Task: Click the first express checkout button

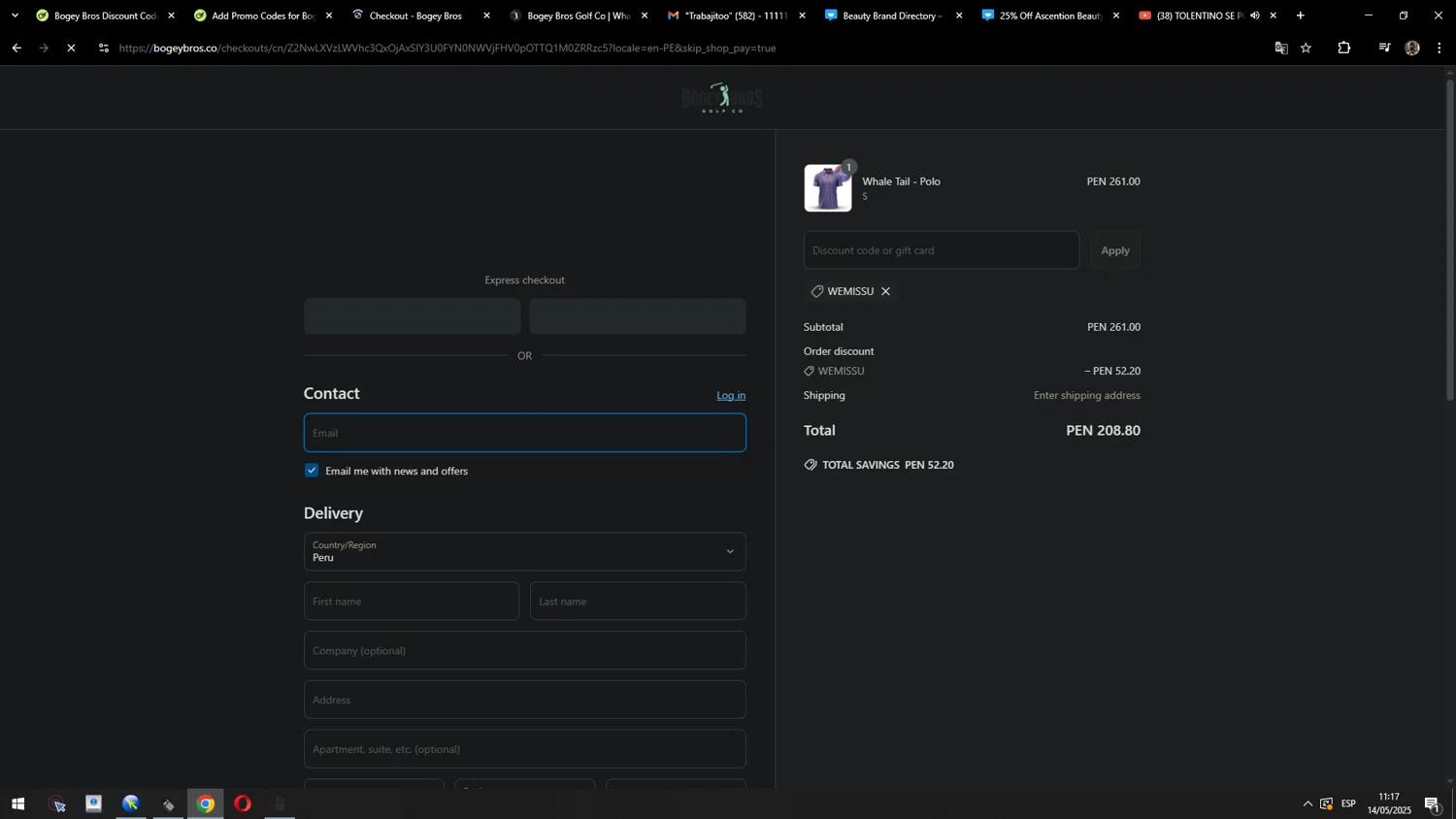Action: pyautogui.click(x=413, y=316)
